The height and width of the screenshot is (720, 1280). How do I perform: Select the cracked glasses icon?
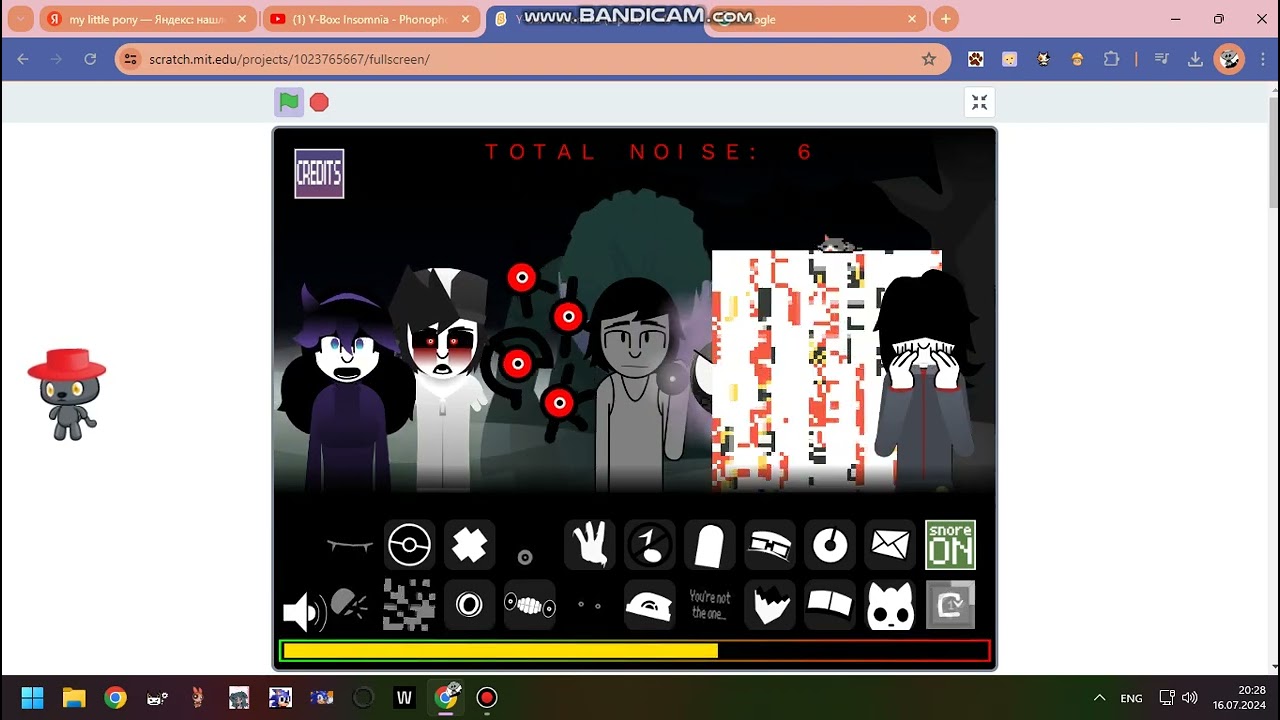(x=770, y=546)
